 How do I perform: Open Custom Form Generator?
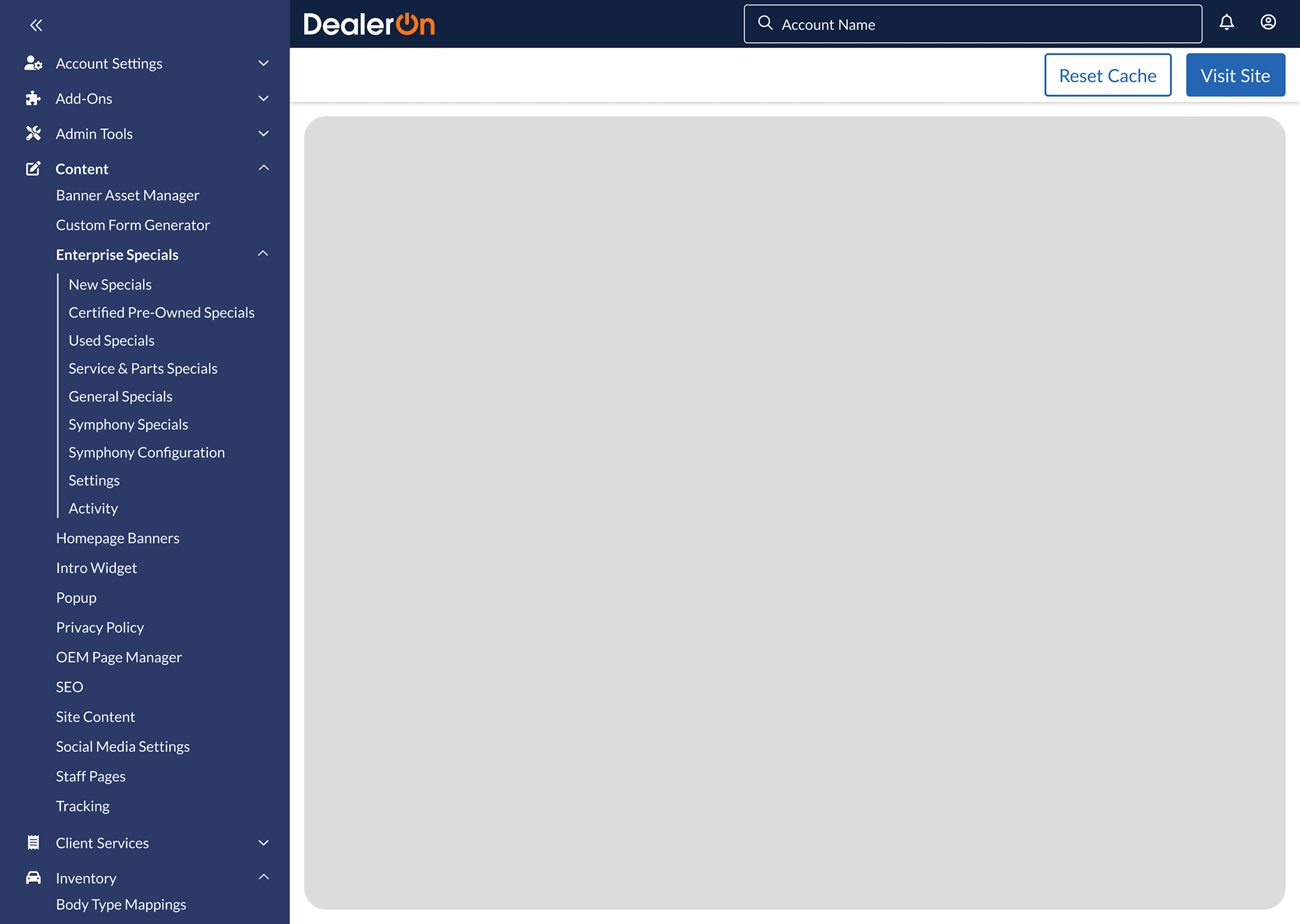click(x=133, y=225)
